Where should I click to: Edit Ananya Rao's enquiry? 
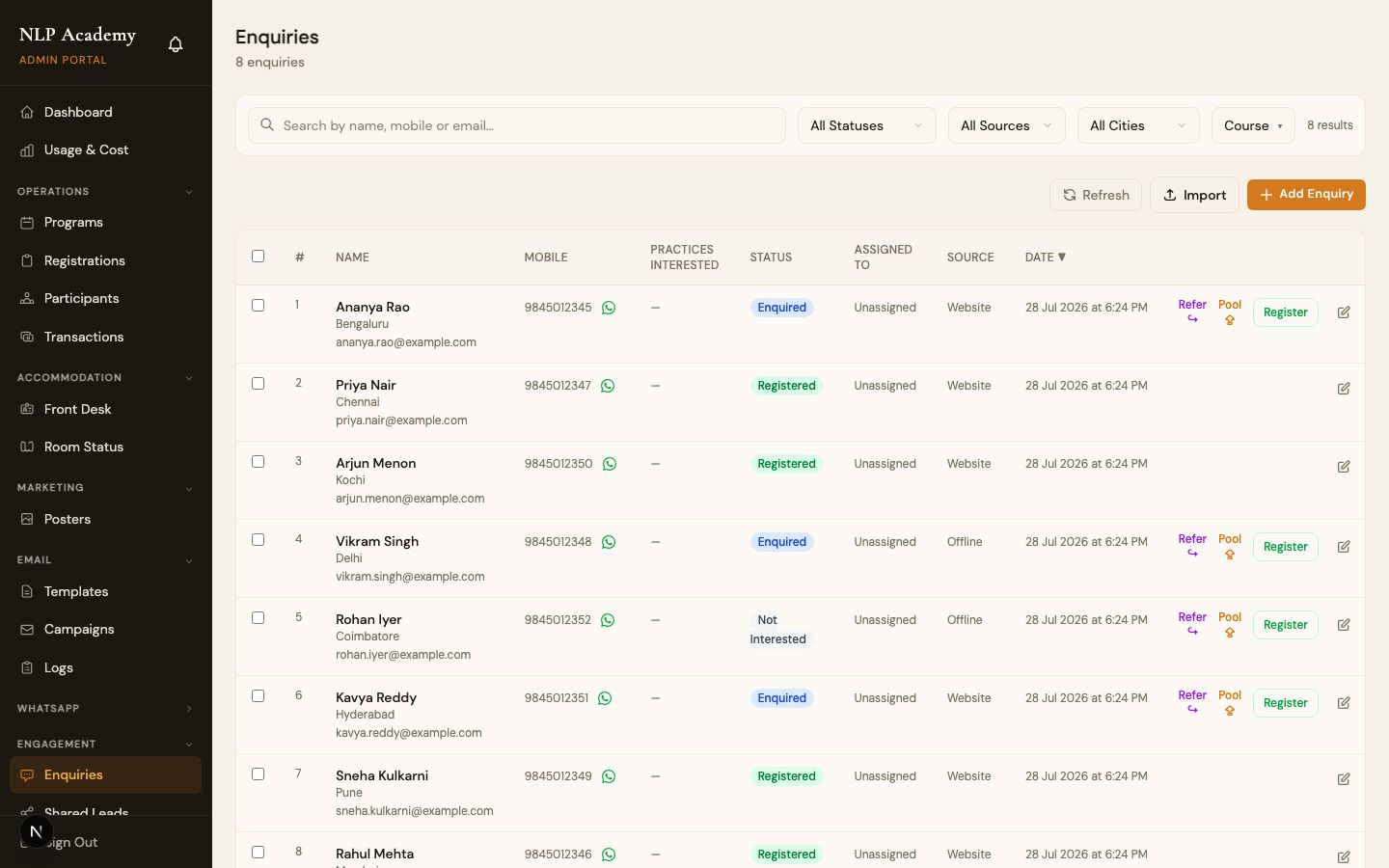1344,312
